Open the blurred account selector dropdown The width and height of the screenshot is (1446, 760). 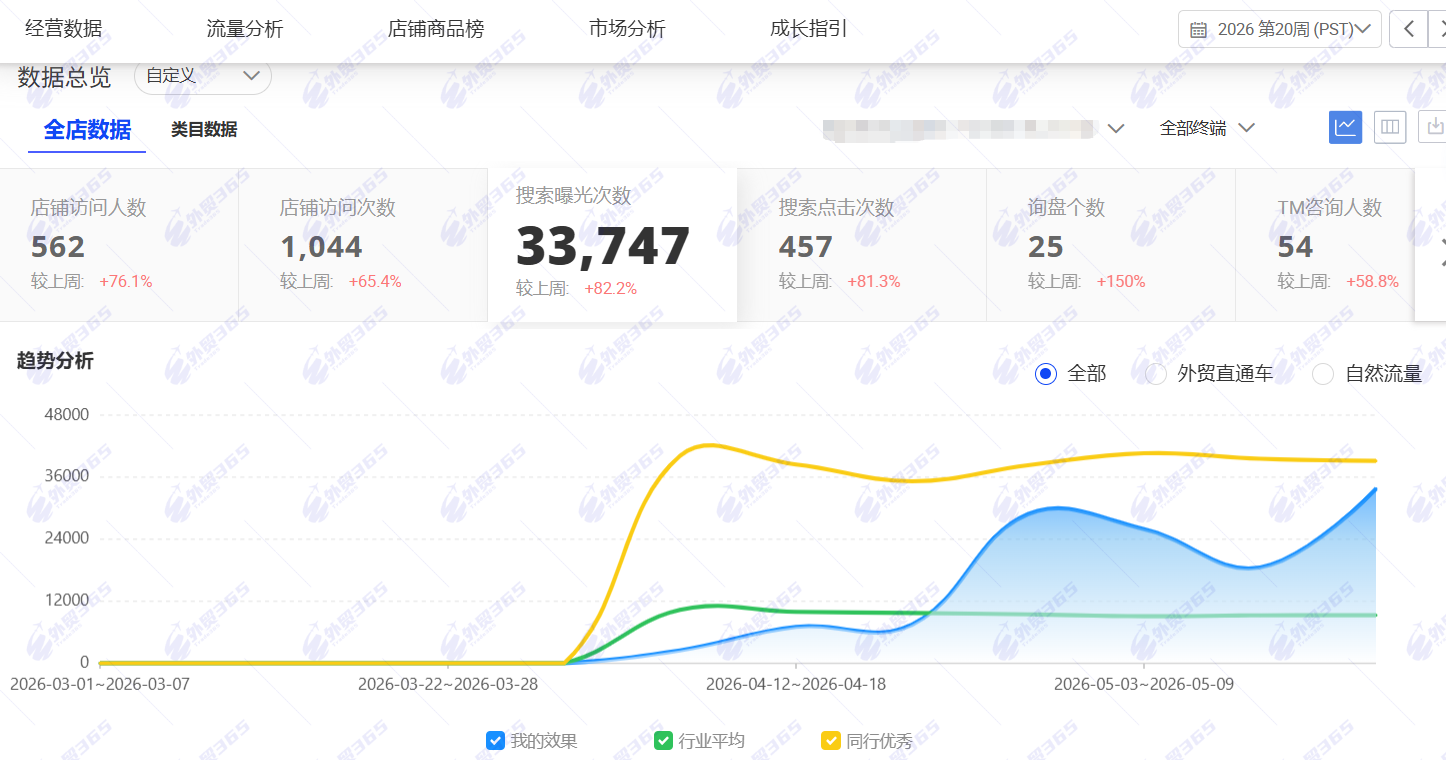[974, 128]
